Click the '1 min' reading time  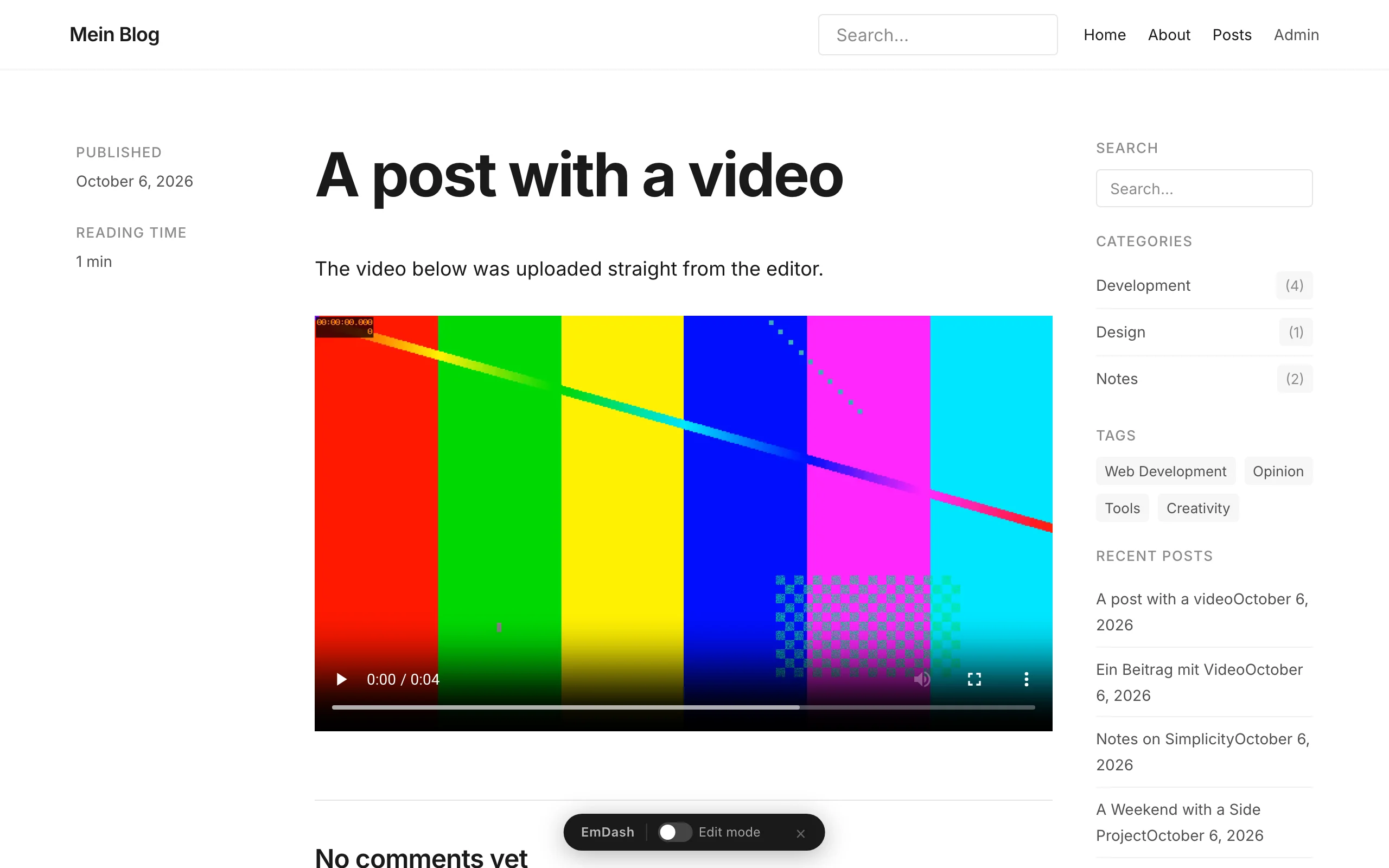point(93,262)
